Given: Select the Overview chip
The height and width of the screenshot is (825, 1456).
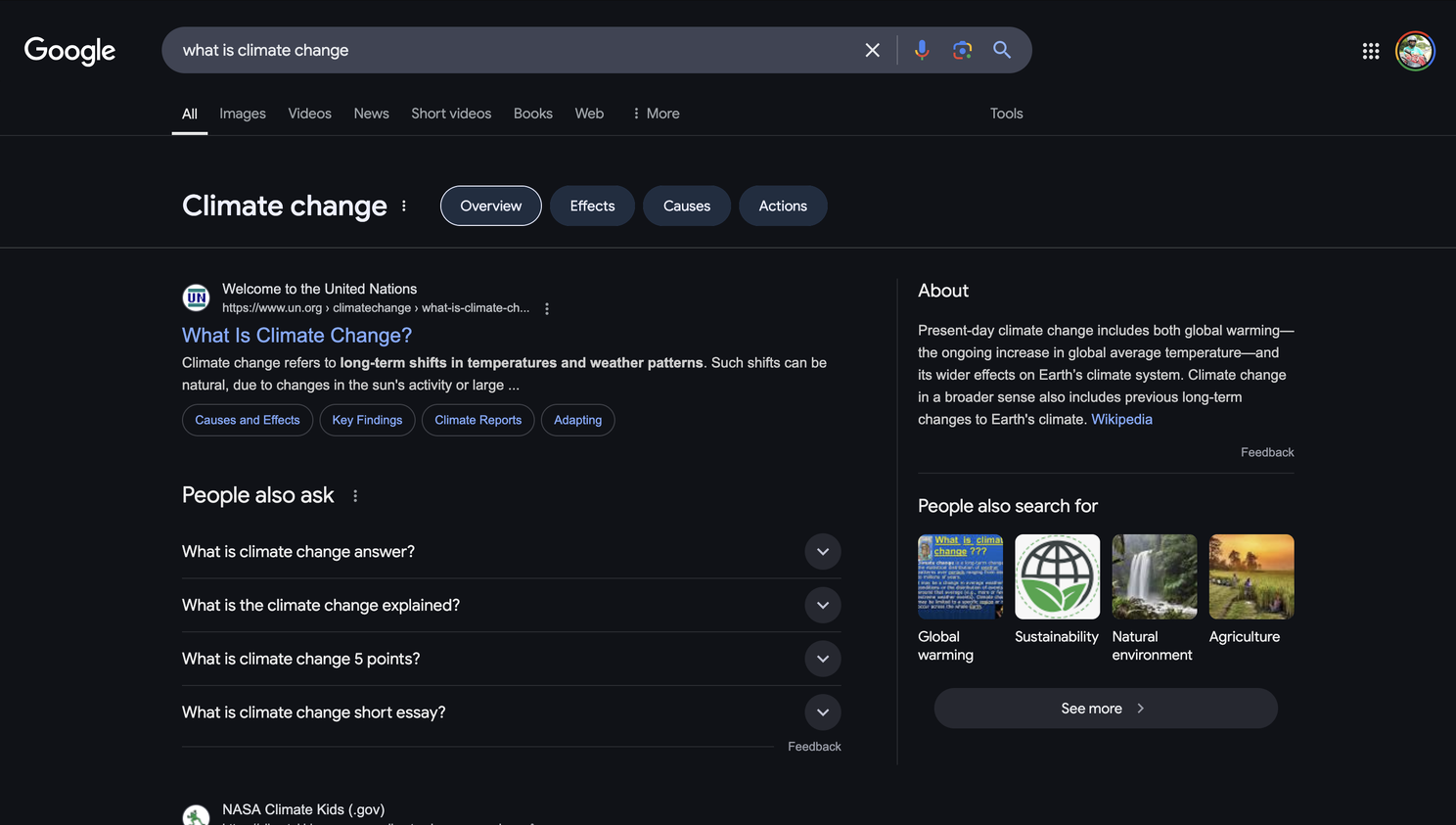Looking at the screenshot, I should coord(491,206).
